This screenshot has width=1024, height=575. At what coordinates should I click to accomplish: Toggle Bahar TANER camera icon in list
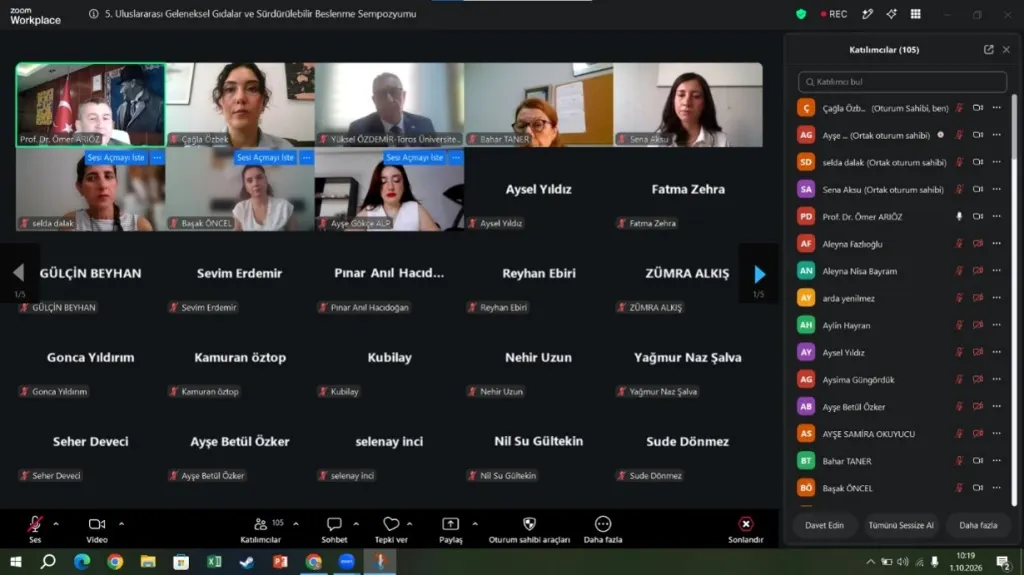(x=978, y=461)
